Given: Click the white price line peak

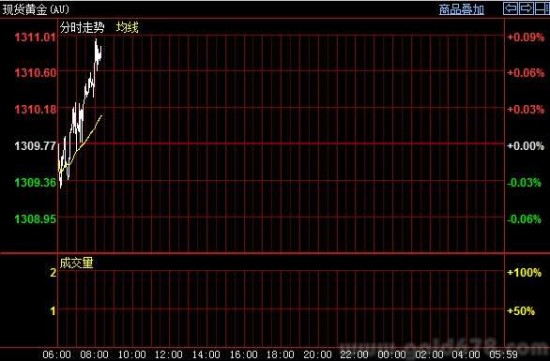Looking at the screenshot, I should [96, 40].
